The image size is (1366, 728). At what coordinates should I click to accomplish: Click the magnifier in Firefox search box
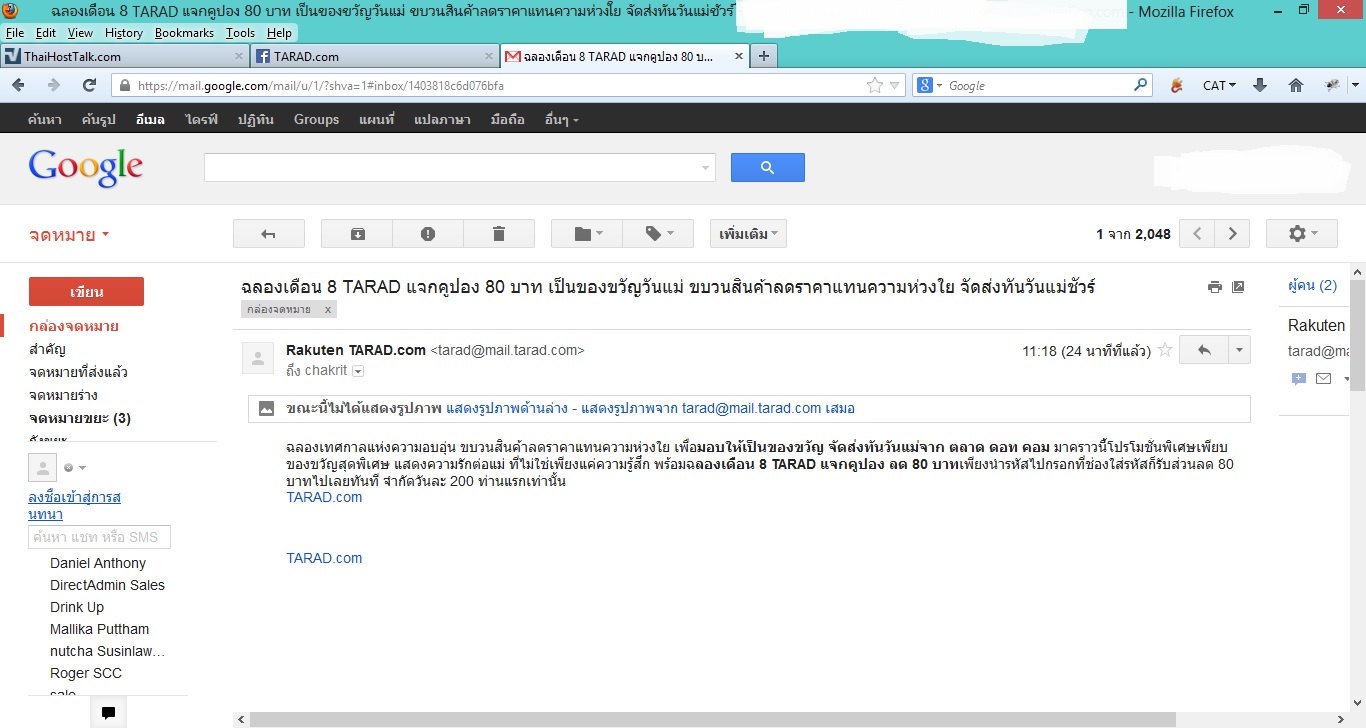click(x=1141, y=85)
